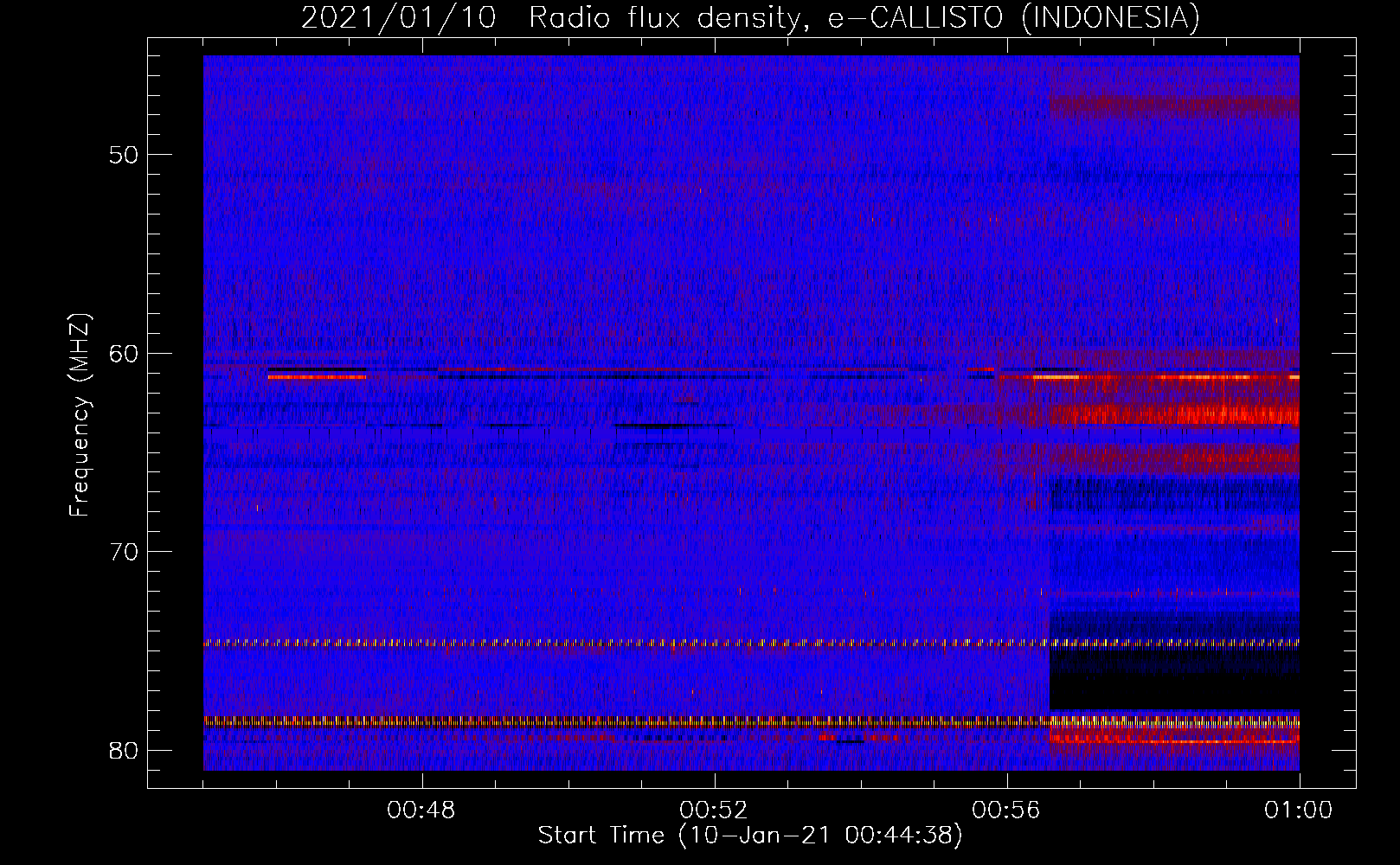1400x865 pixels.
Task: Click the plot title "Radio flux density, e-CALLISTO (INDONESIA)"
Action: tap(864, 18)
